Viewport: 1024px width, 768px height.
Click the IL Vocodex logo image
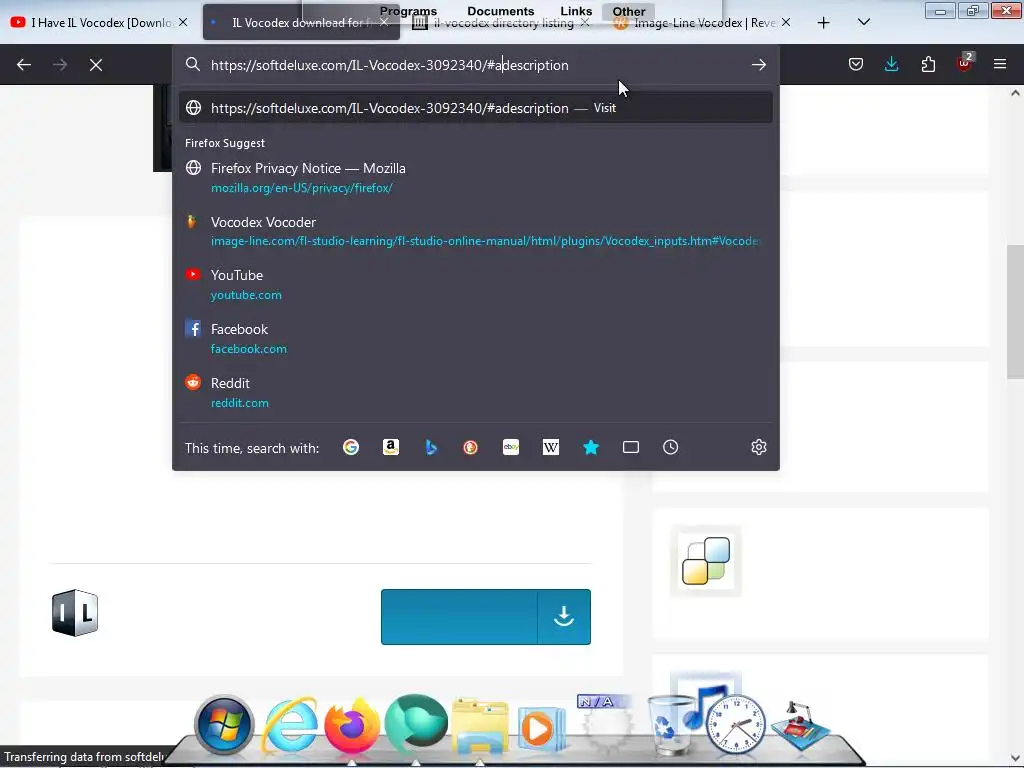(75, 613)
